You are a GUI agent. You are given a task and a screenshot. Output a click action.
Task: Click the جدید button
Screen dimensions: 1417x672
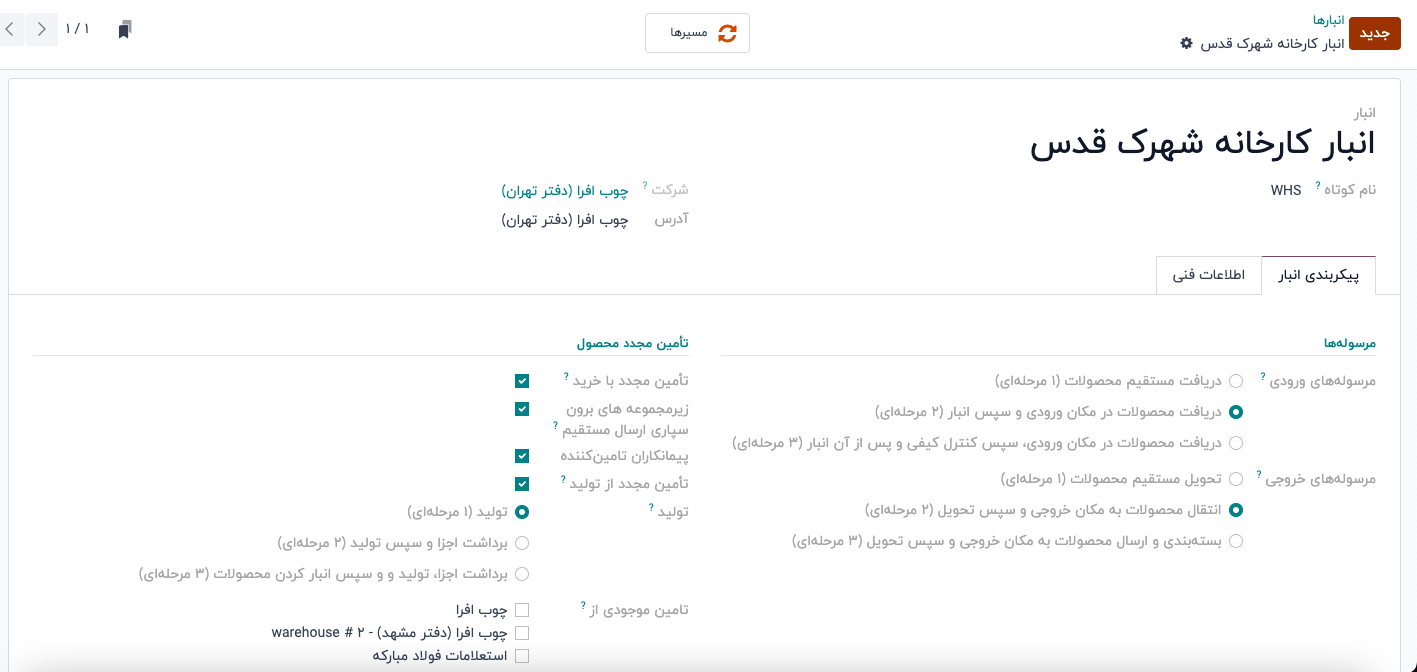1375,33
